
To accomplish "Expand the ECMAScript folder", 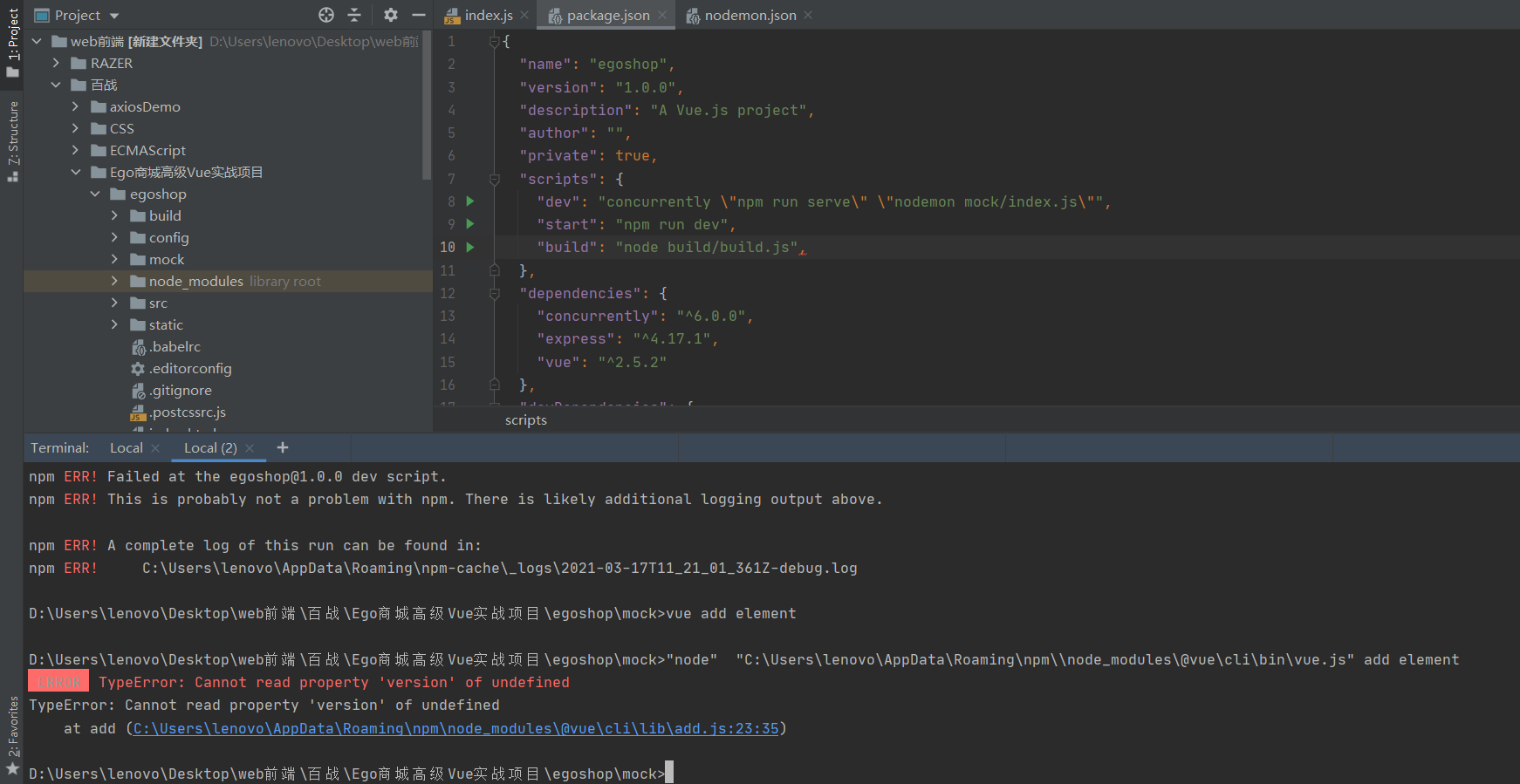I will tap(75, 150).
